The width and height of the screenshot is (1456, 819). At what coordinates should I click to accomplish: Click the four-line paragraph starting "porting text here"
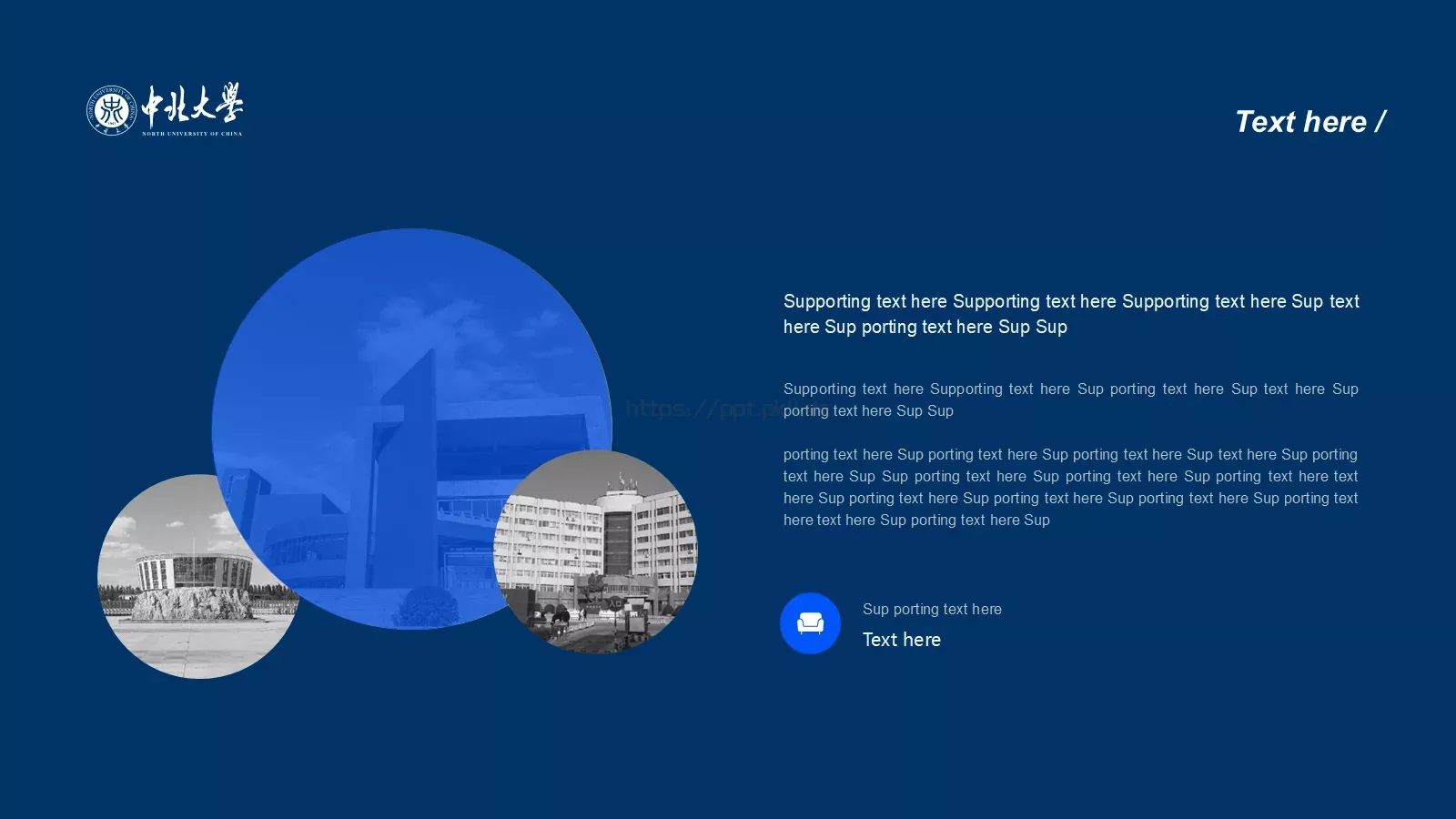pyautogui.click(x=1070, y=487)
